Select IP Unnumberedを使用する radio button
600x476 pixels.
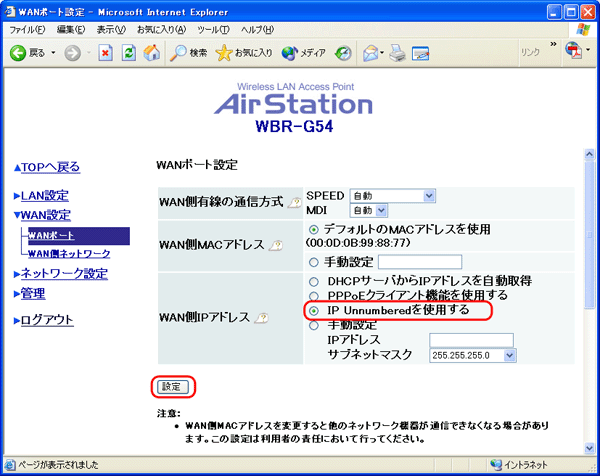(314, 311)
